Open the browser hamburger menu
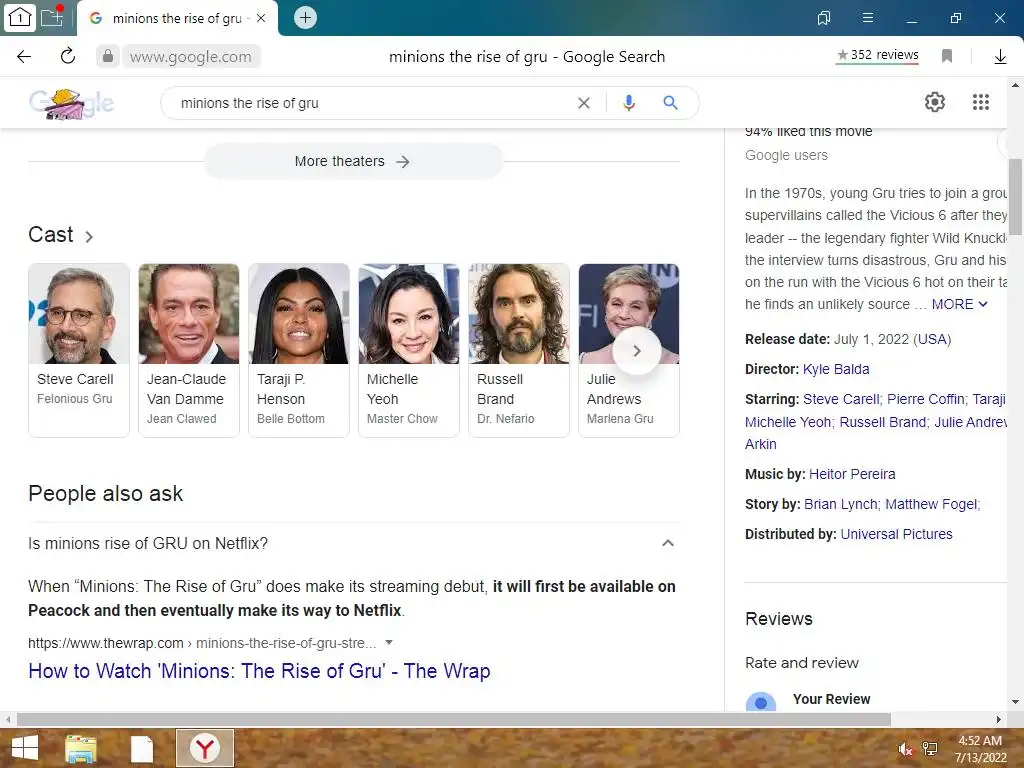 (x=868, y=18)
